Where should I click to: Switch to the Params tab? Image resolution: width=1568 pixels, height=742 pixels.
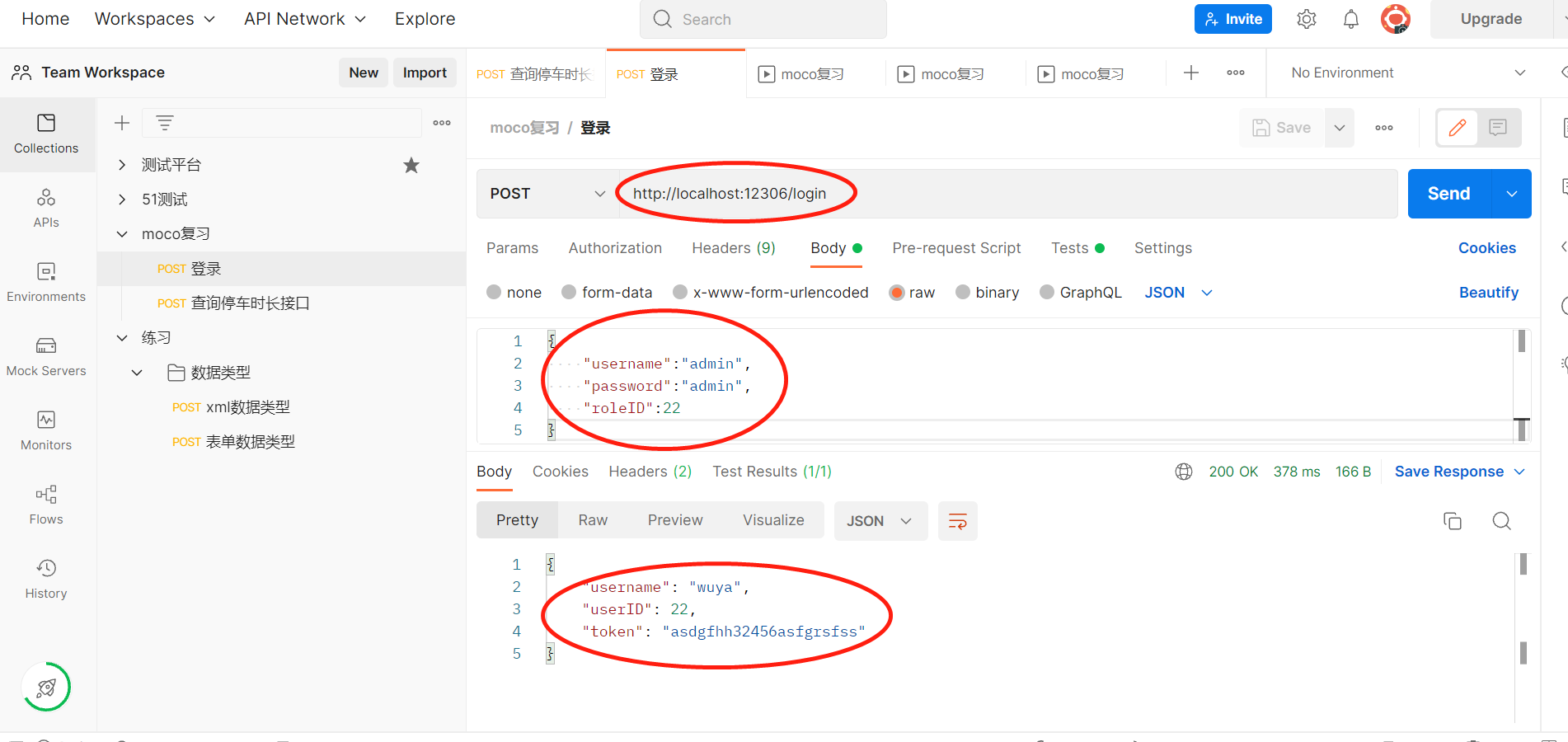pos(512,248)
